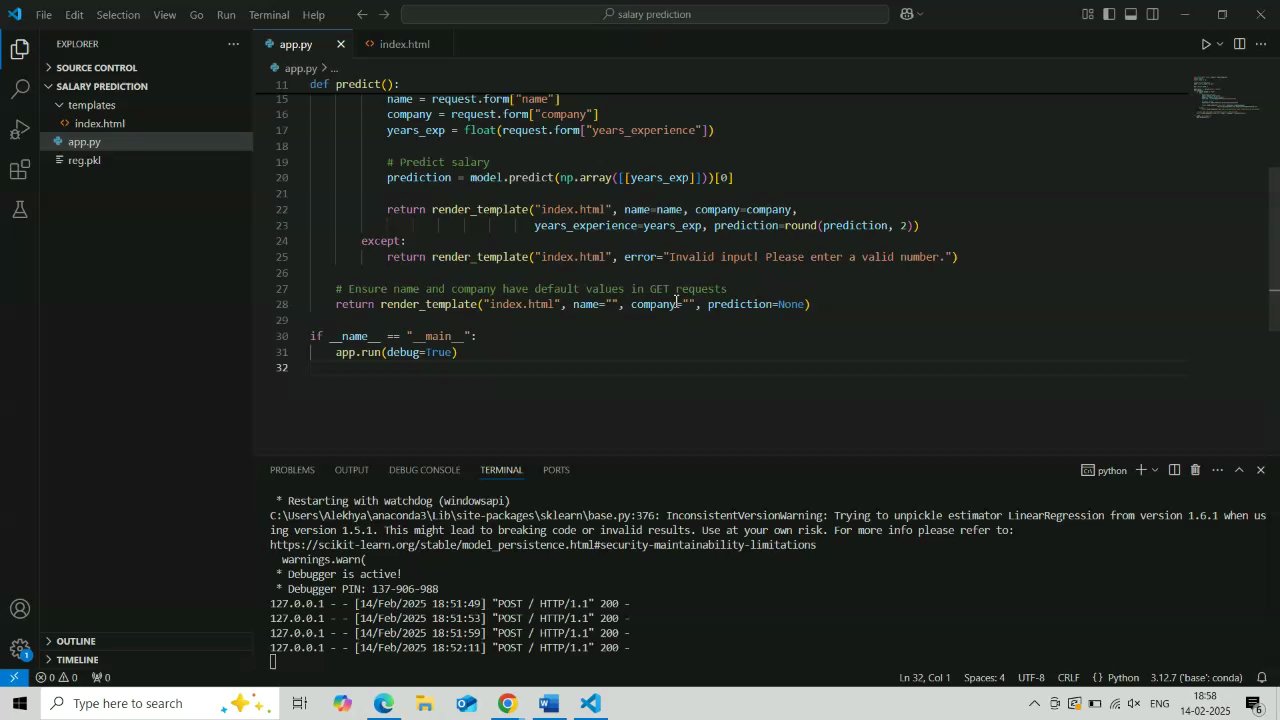Open the editor More Actions menu
Image resolution: width=1280 pixels, height=720 pixels.
point(1261,44)
